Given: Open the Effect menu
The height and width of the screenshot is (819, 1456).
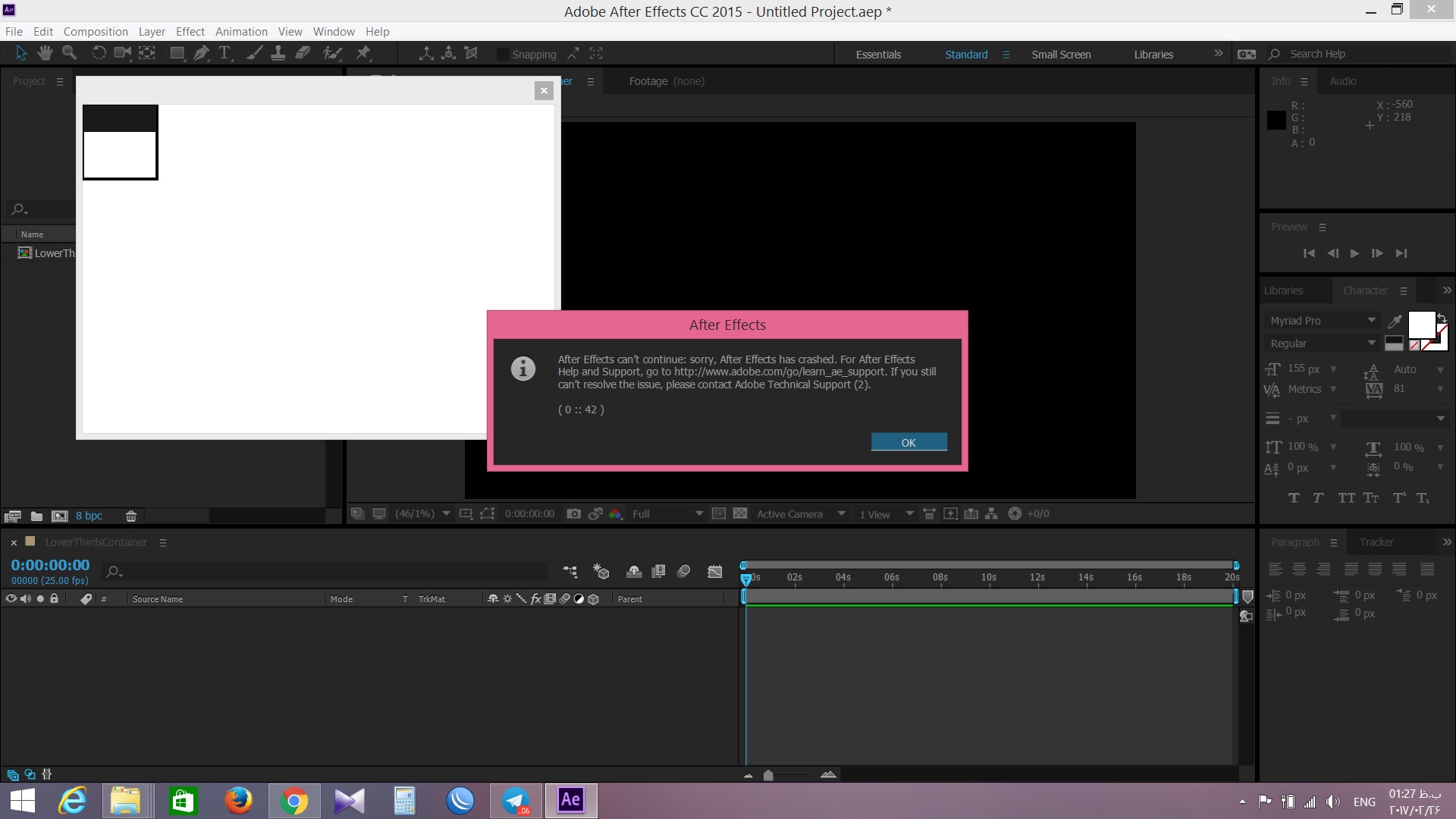Looking at the screenshot, I should tap(190, 32).
